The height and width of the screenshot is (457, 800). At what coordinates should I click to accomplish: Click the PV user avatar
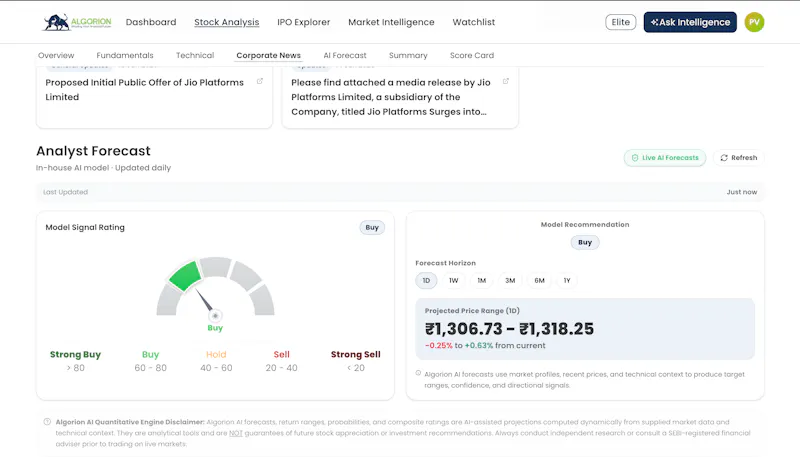click(x=754, y=22)
